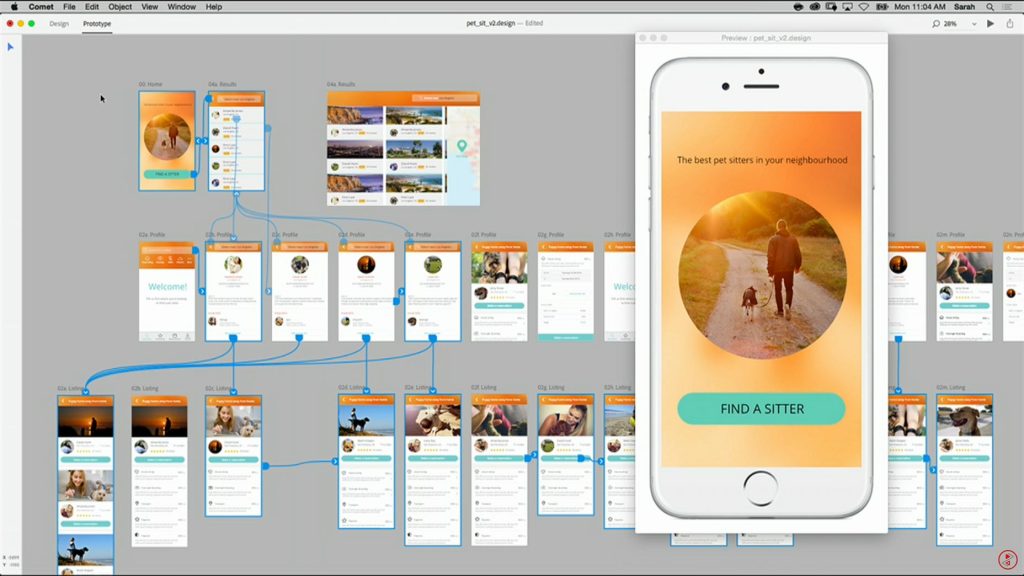This screenshot has width=1024, height=576.
Task: Click the map location pin on tablet Results artboard
Action: pos(462,146)
